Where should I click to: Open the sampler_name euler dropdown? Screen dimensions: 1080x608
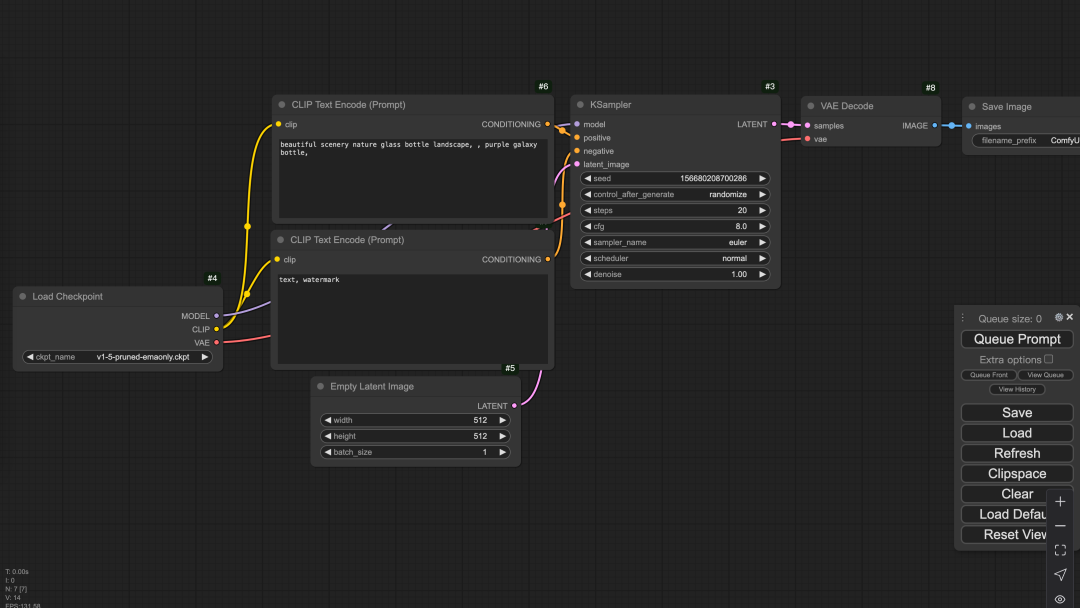(675, 242)
